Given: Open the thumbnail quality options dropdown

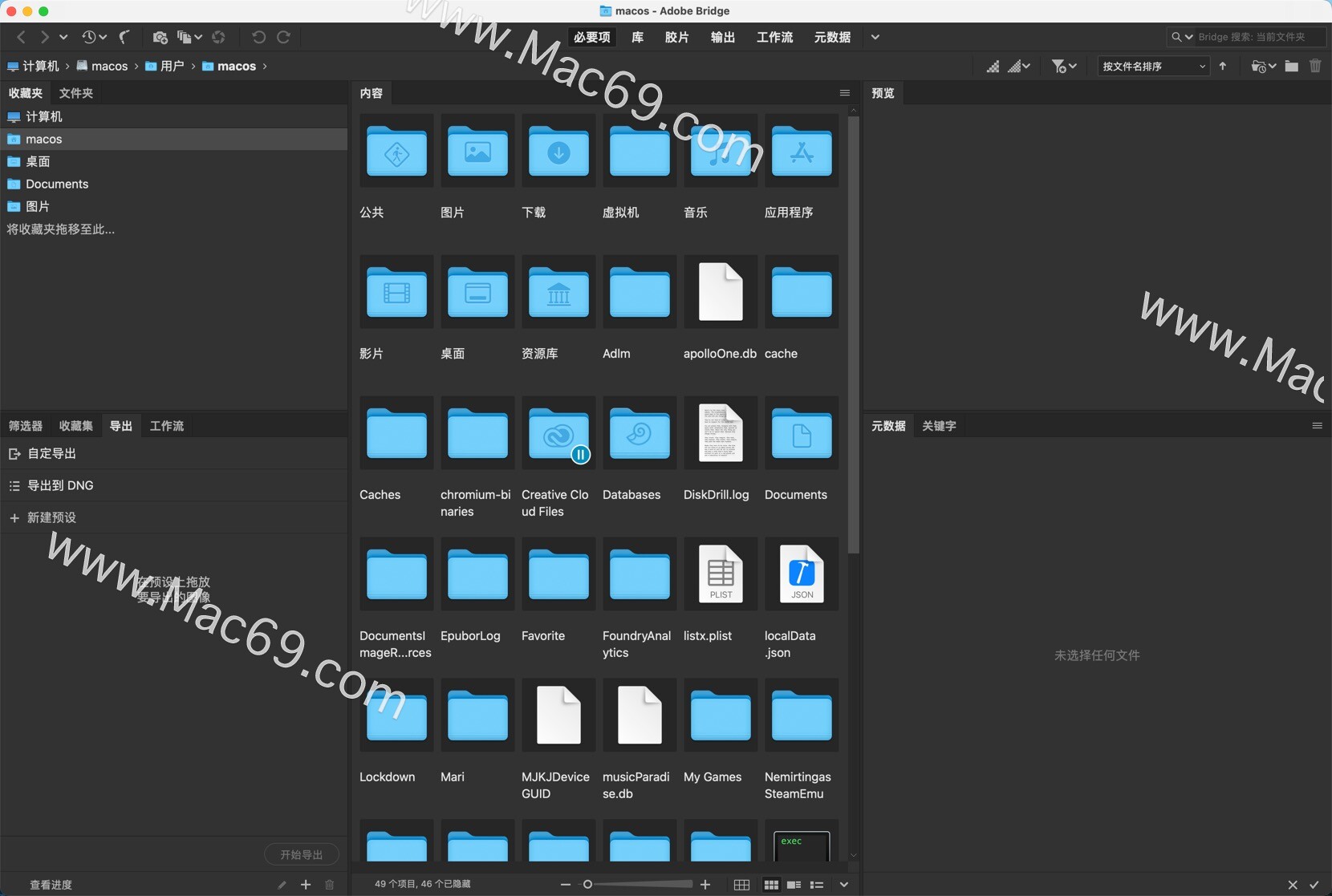Looking at the screenshot, I should [1019, 66].
